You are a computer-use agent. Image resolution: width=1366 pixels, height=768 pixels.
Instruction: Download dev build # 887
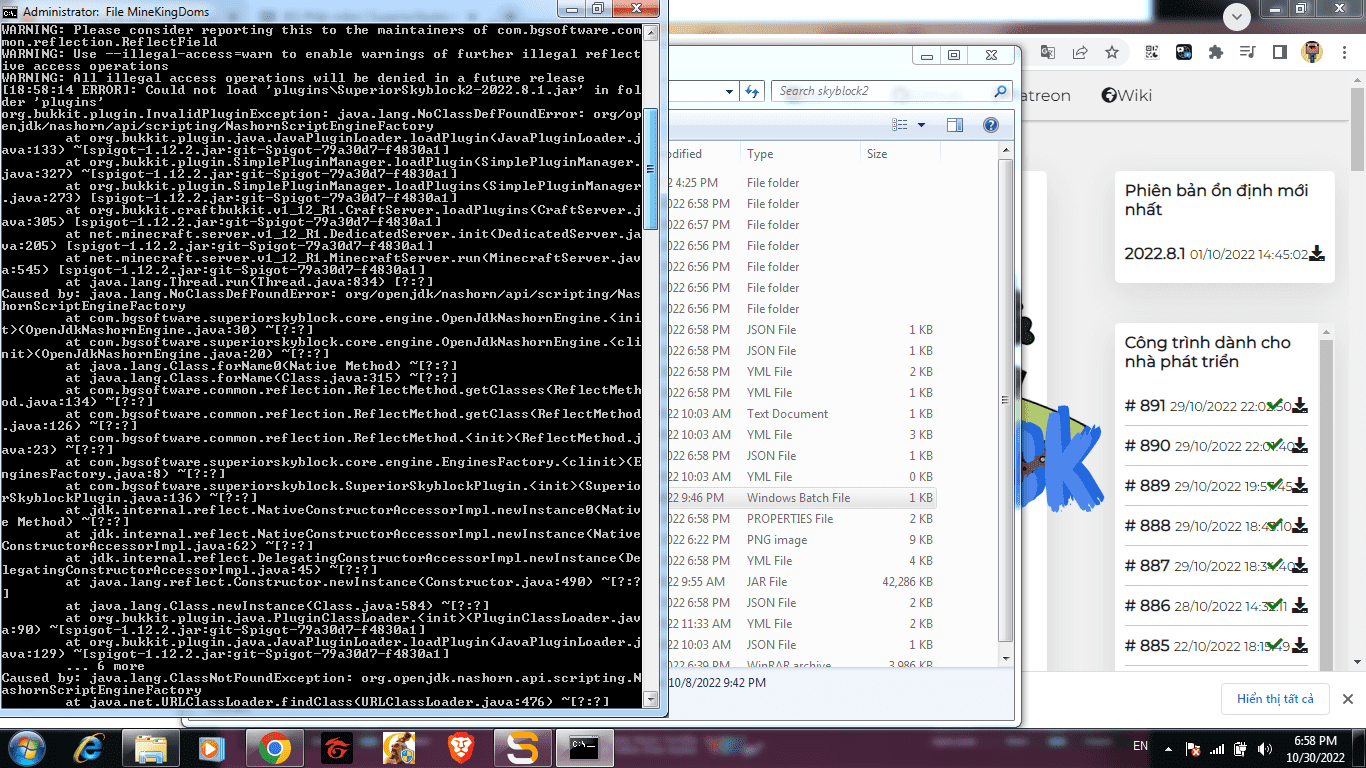pos(1300,566)
